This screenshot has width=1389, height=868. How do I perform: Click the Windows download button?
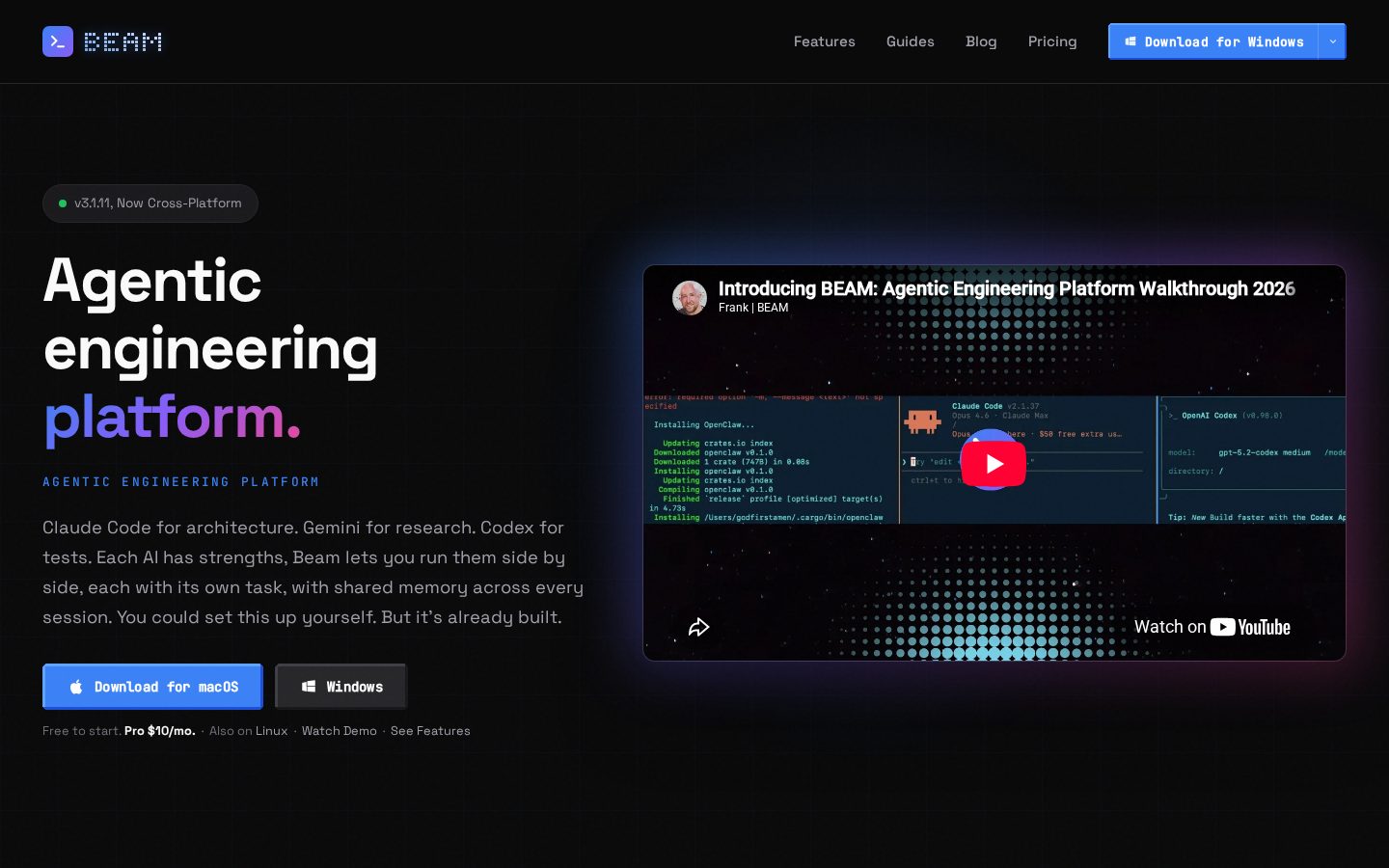(x=341, y=687)
